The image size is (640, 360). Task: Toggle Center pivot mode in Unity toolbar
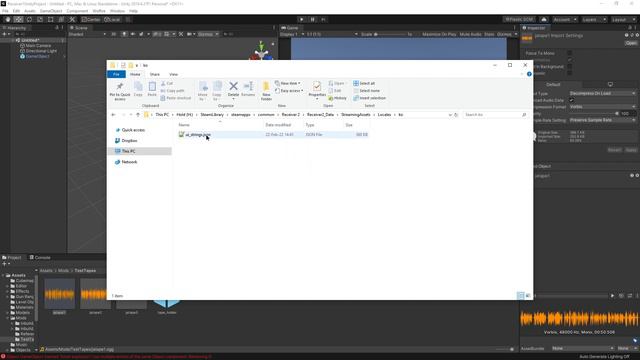[x=91, y=20]
